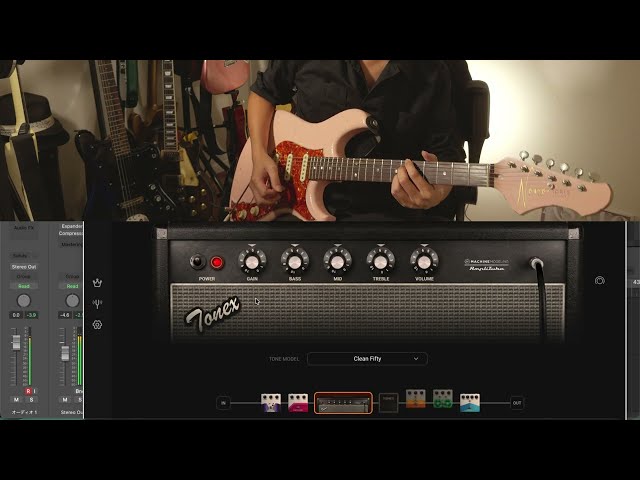Image resolution: width=640 pixels, height=480 pixels.
Task: Click the Tonex logo on the amp grille
Action: [x=212, y=315]
